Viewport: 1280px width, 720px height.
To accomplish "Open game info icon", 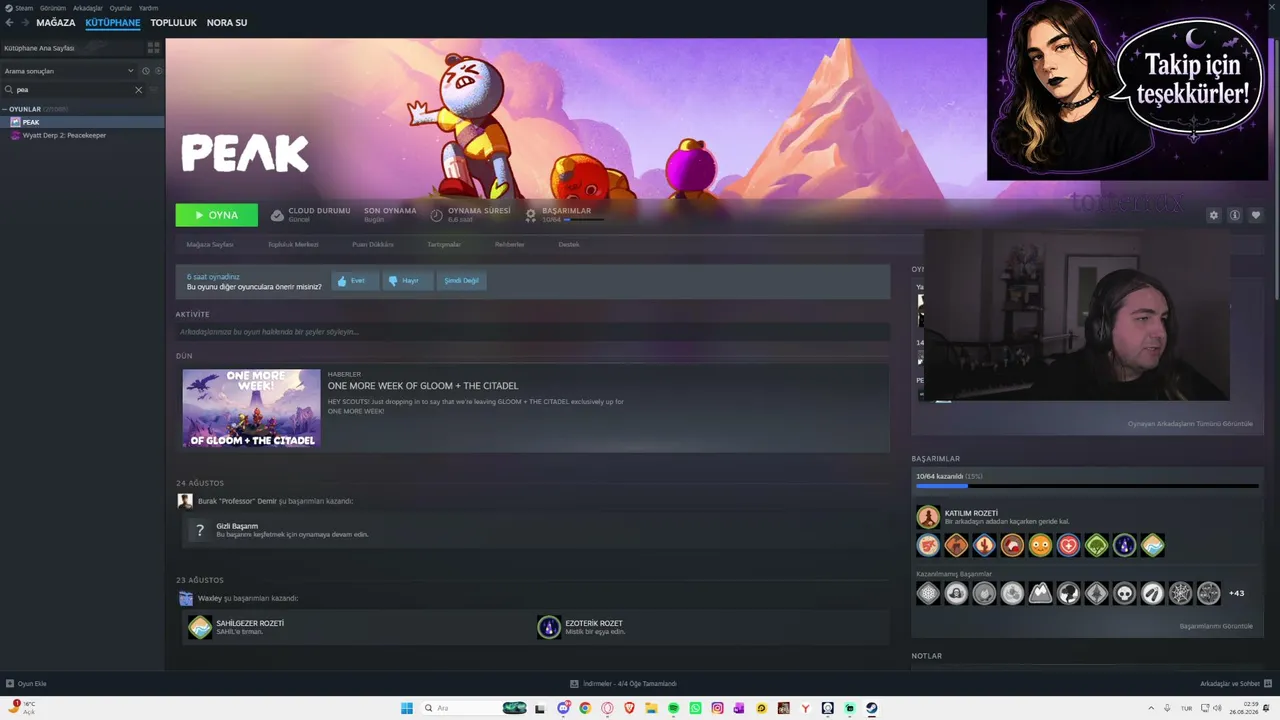I will [x=1235, y=215].
